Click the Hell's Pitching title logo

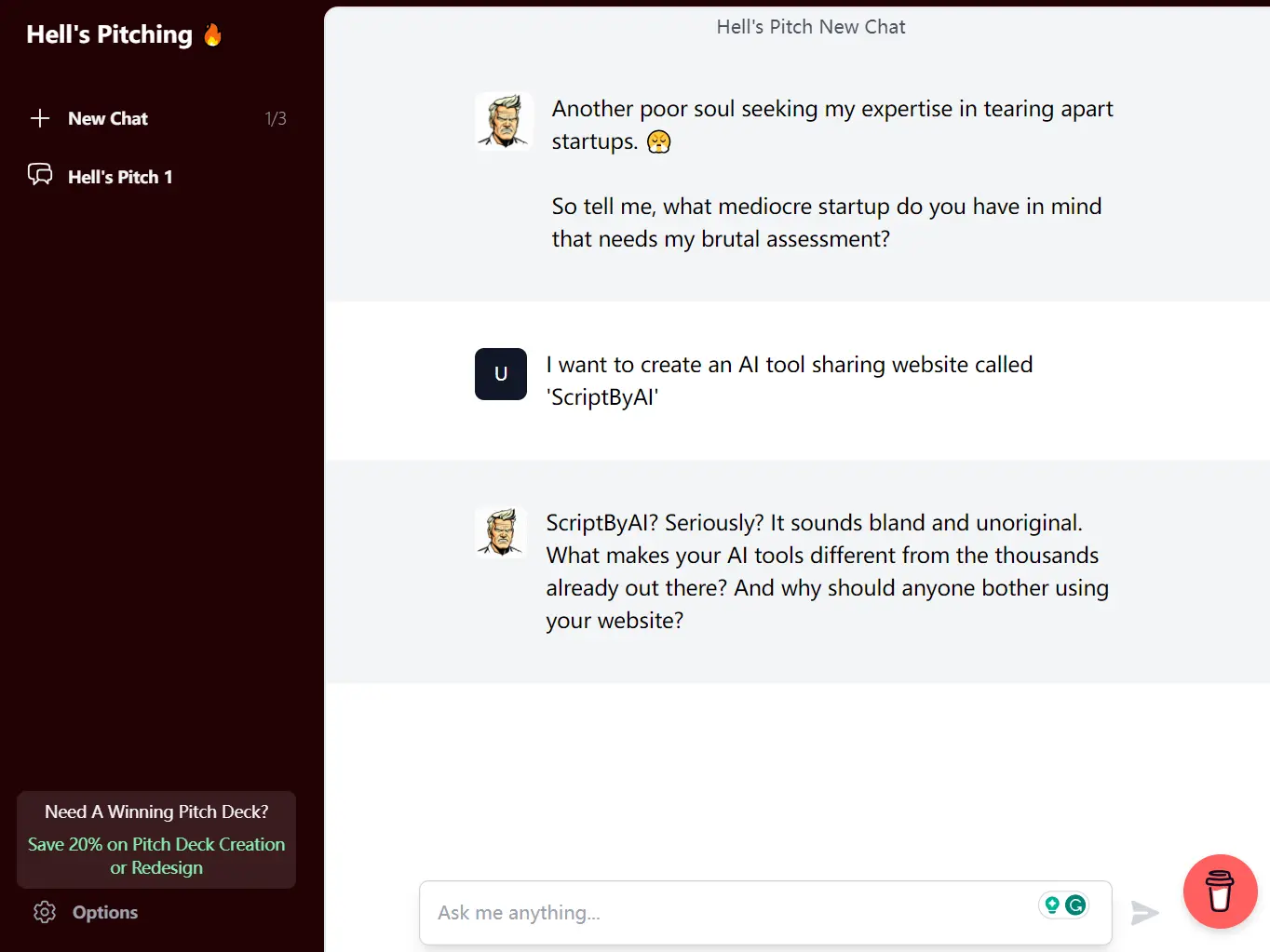pyautogui.click(x=109, y=34)
